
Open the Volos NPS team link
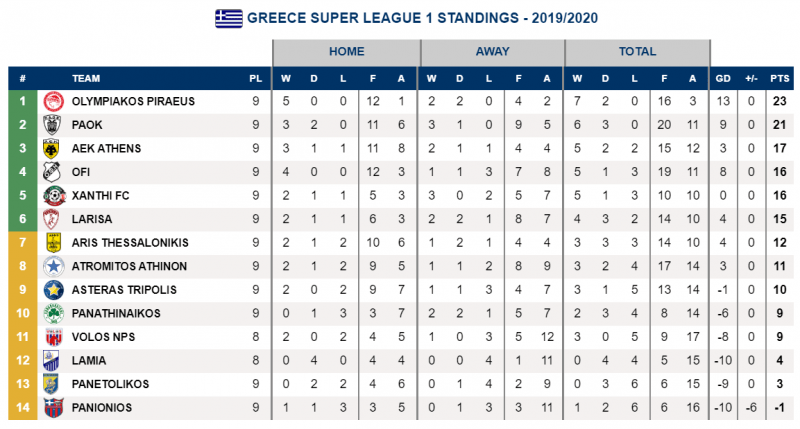coord(104,337)
